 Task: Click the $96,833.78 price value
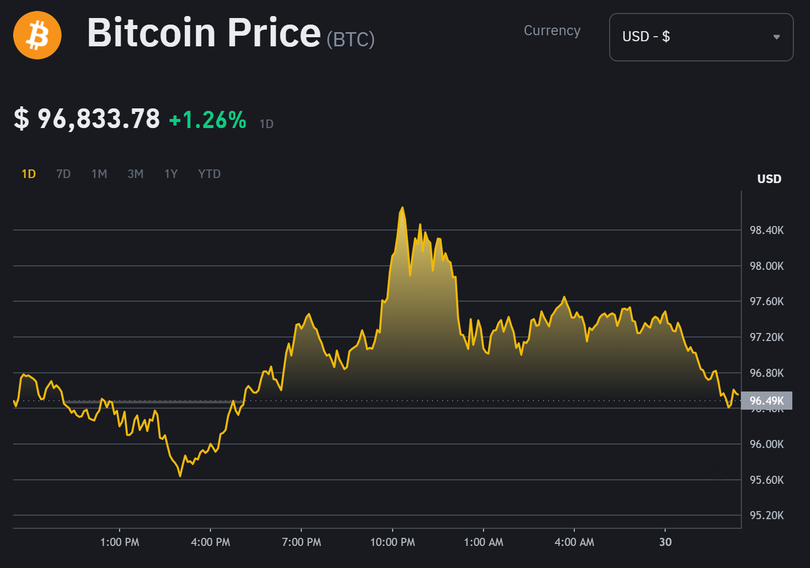coord(87,119)
